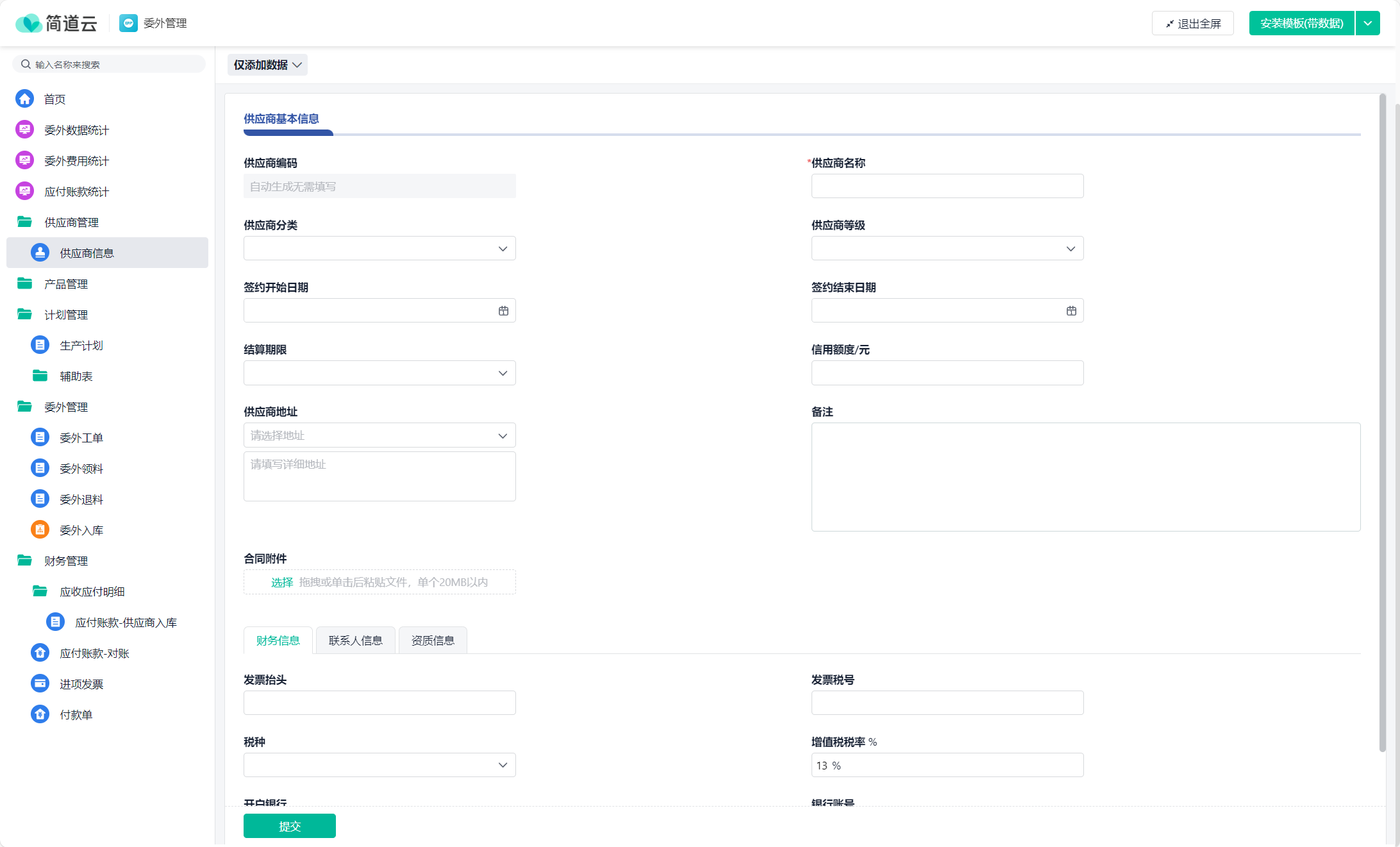
Task: Click the 生产计划 form icon
Action: (40, 345)
